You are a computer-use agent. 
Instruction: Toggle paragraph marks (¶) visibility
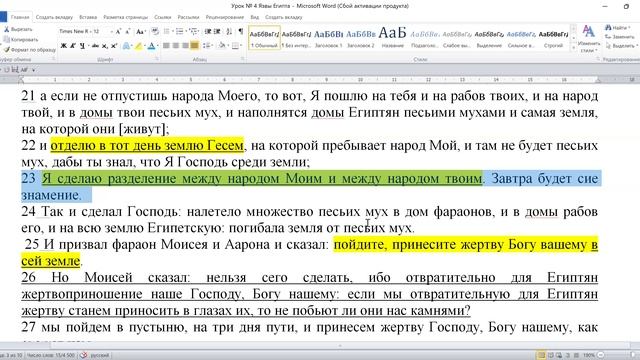point(240,31)
